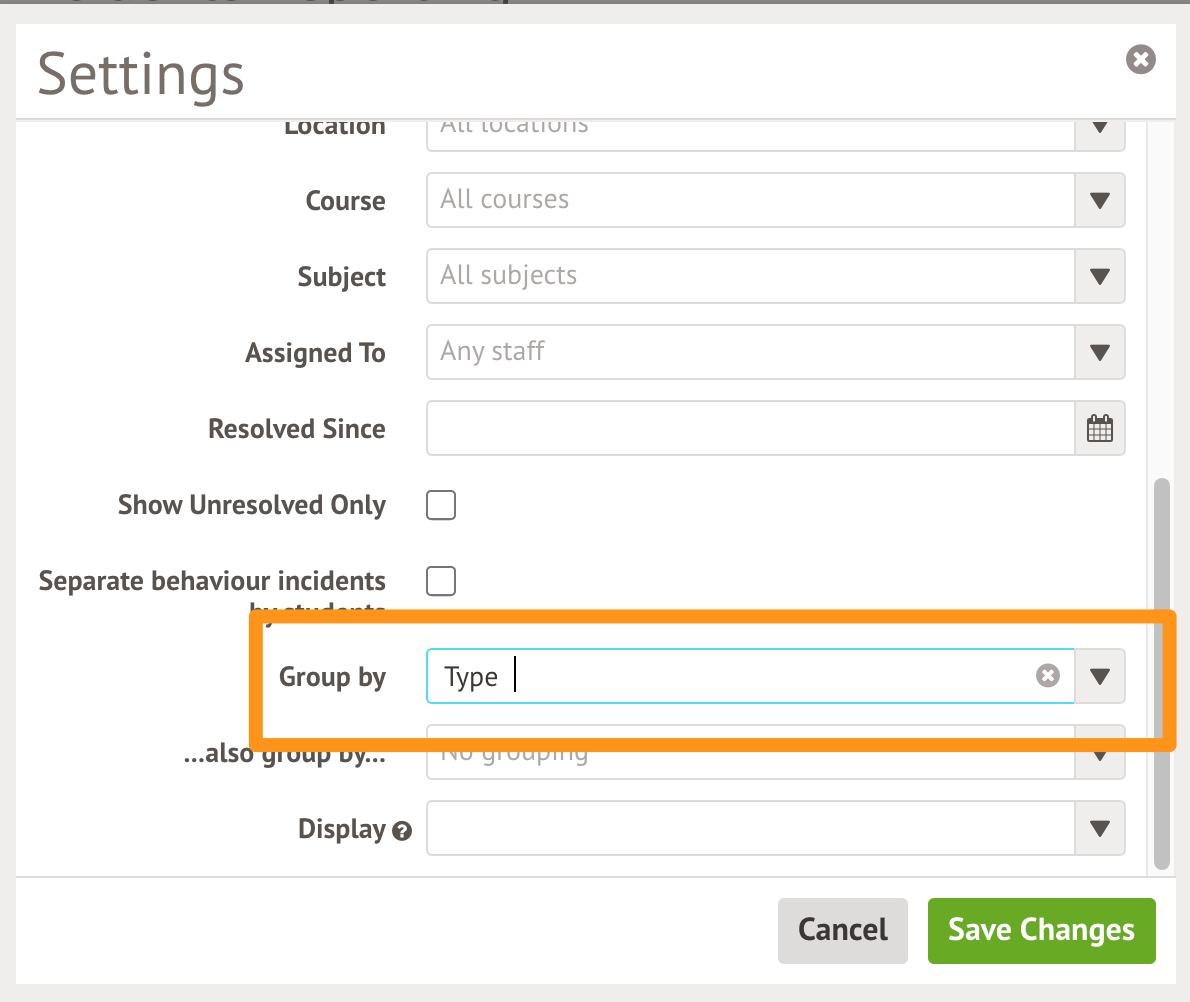Click the Resolved Since date field

750,429
